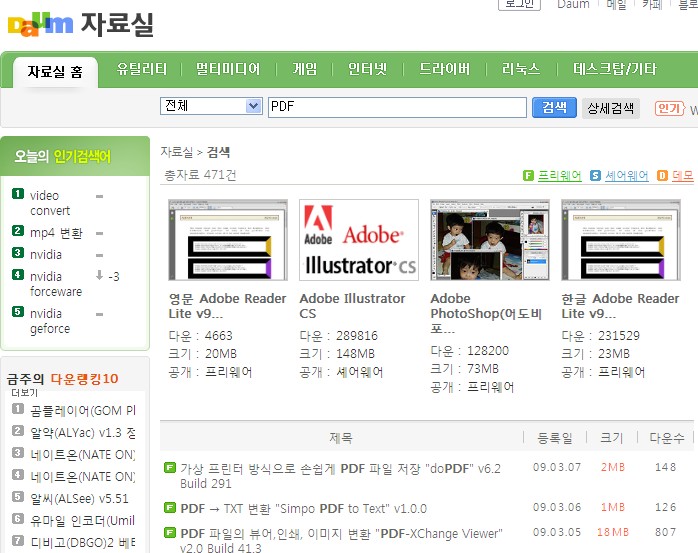
Task: Open Adobe Illustrator CS thumbnail image
Action: [359, 240]
